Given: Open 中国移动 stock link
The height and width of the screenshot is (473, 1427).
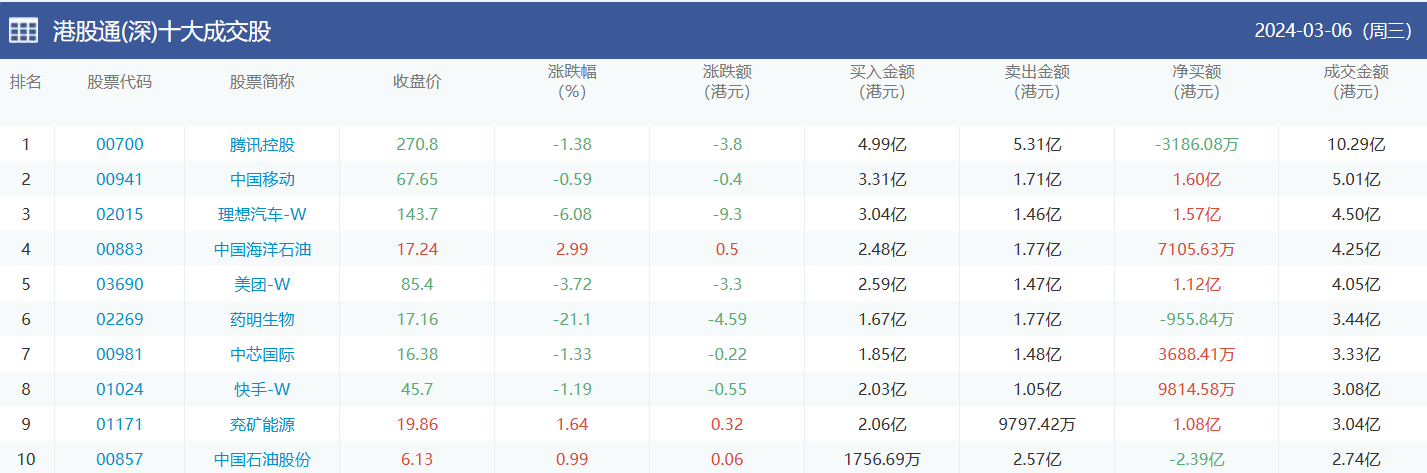Looking at the screenshot, I should click(x=262, y=179).
